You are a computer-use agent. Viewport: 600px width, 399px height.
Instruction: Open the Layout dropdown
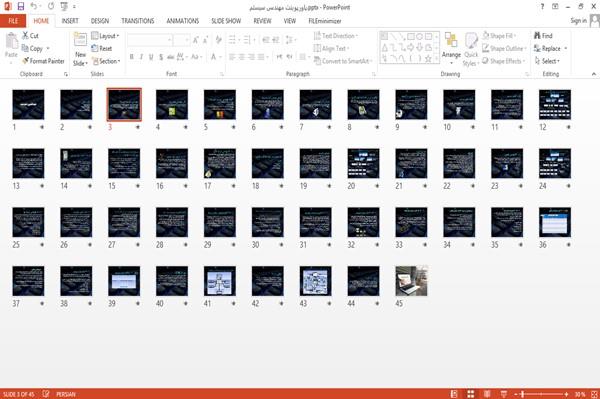click(105, 36)
